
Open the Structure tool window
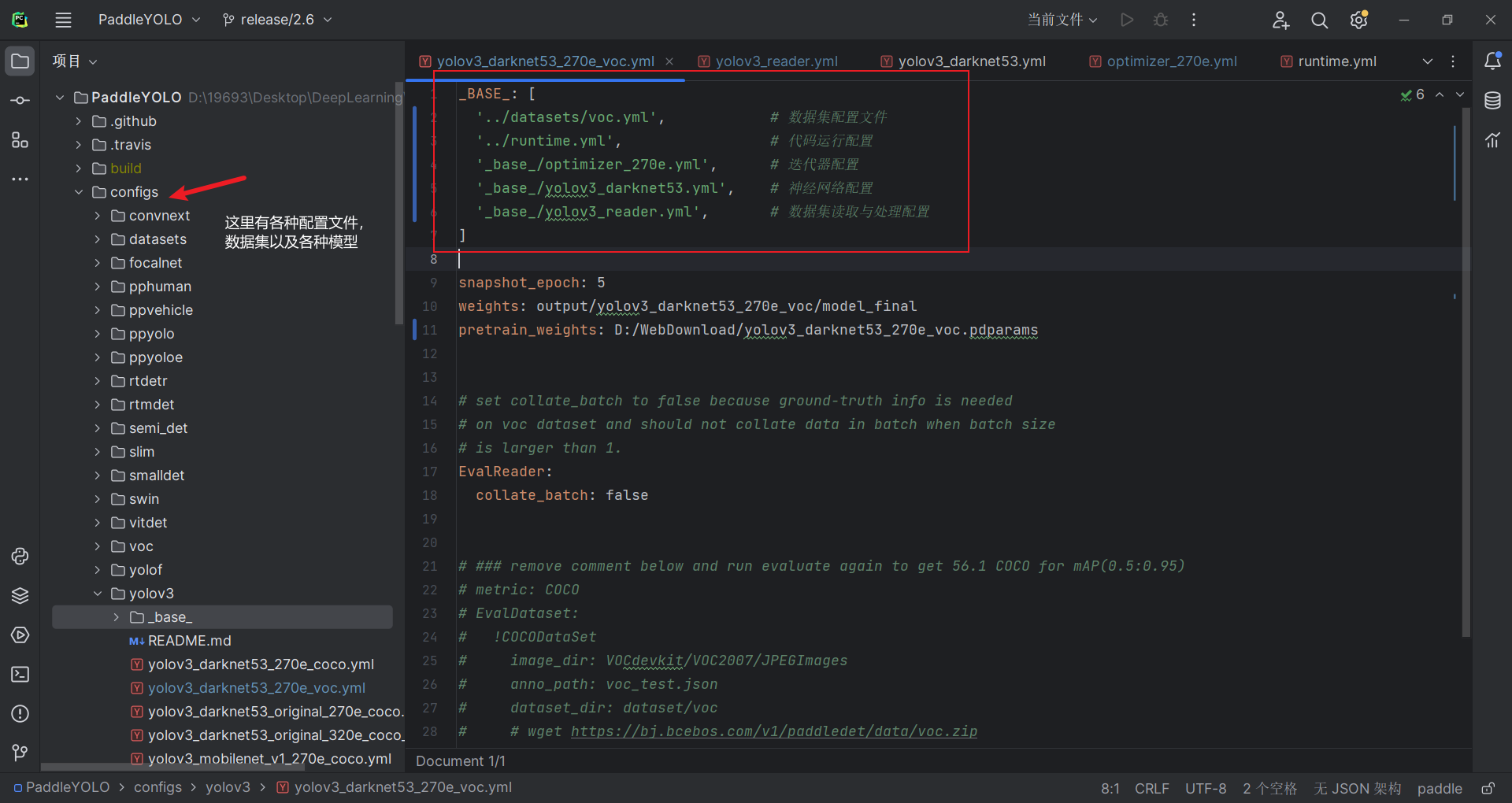click(x=20, y=140)
